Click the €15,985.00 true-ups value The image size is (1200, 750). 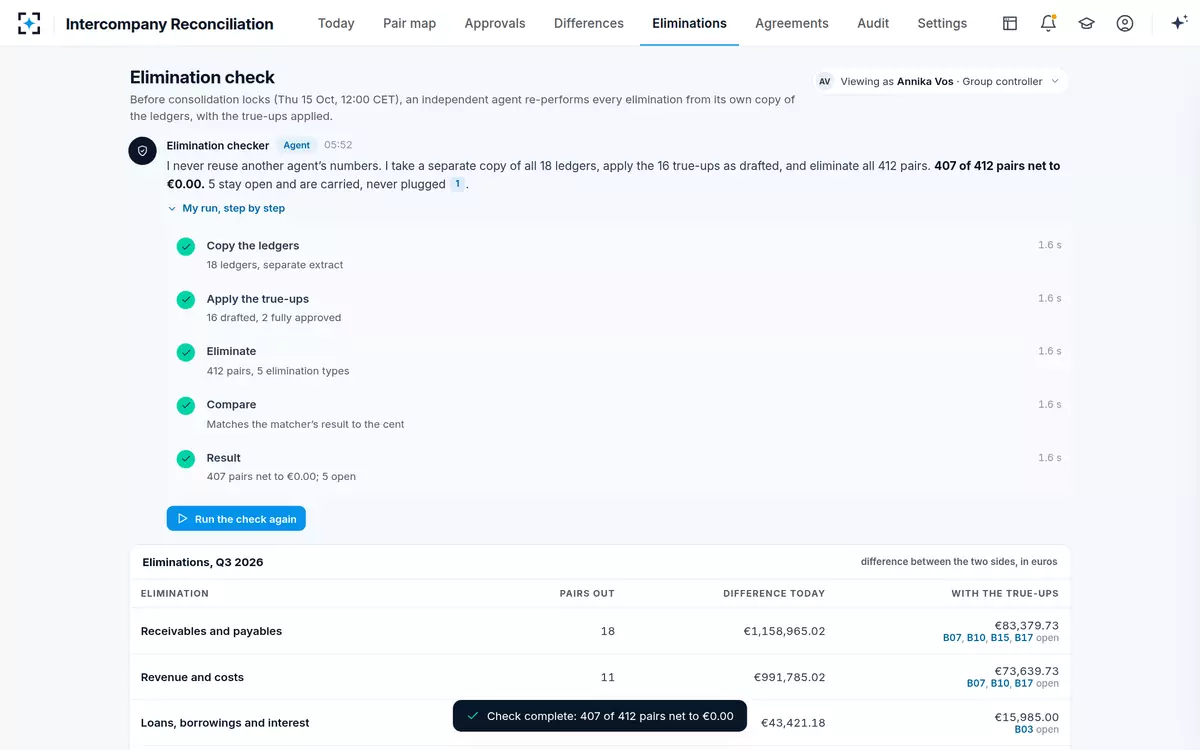coord(1027,717)
